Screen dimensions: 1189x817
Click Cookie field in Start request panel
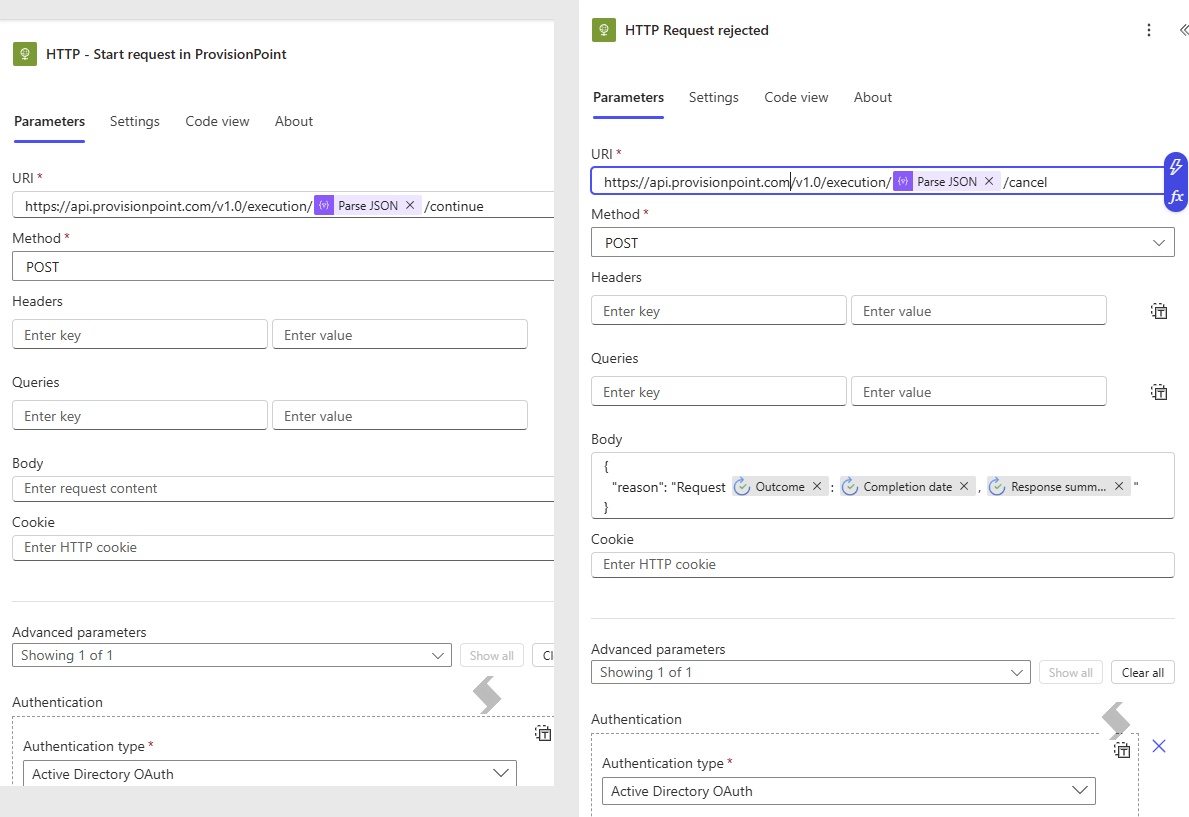pyautogui.click(x=283, y=548)
